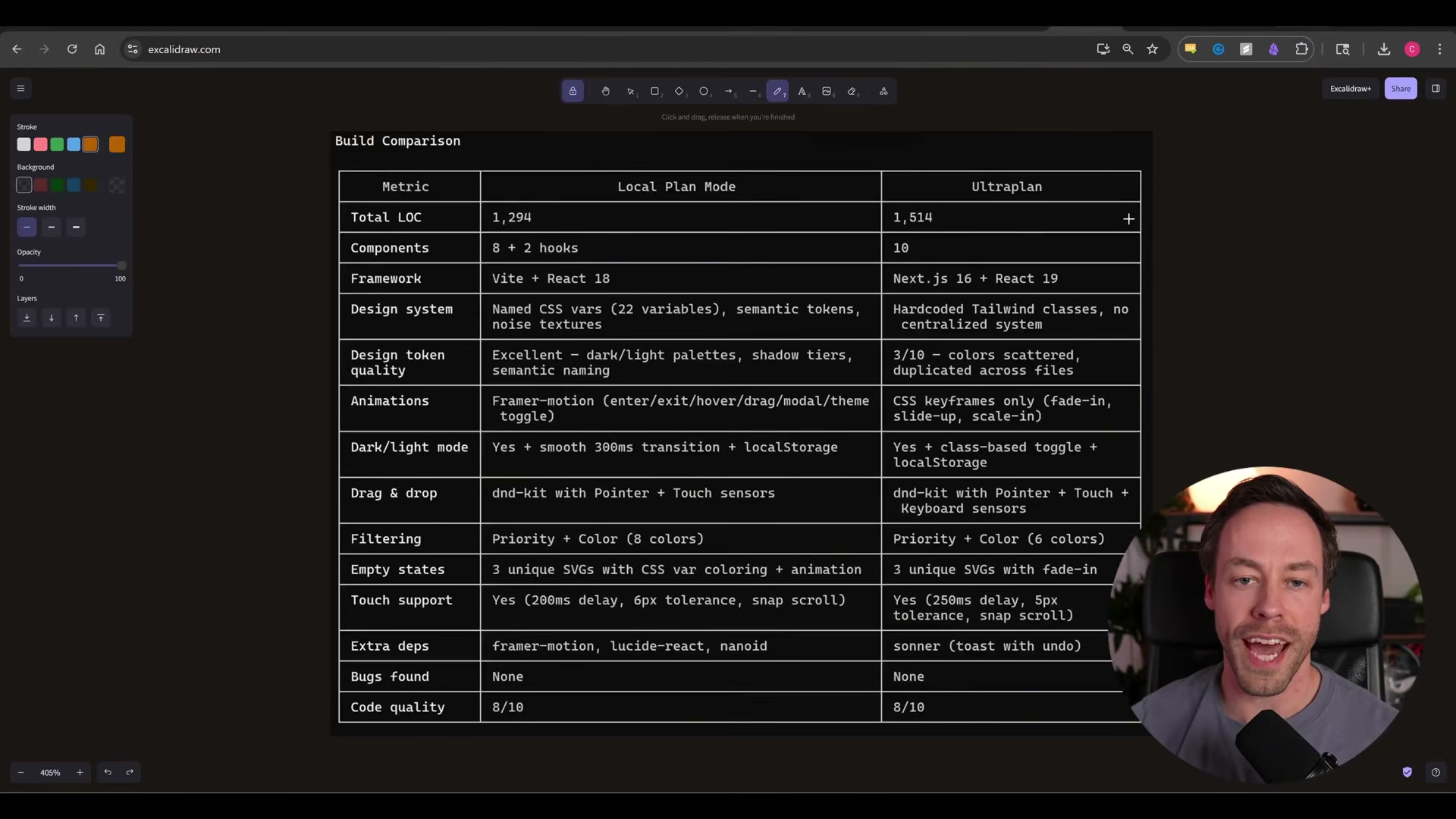Select the Text tool

click(x=802, y=91)
